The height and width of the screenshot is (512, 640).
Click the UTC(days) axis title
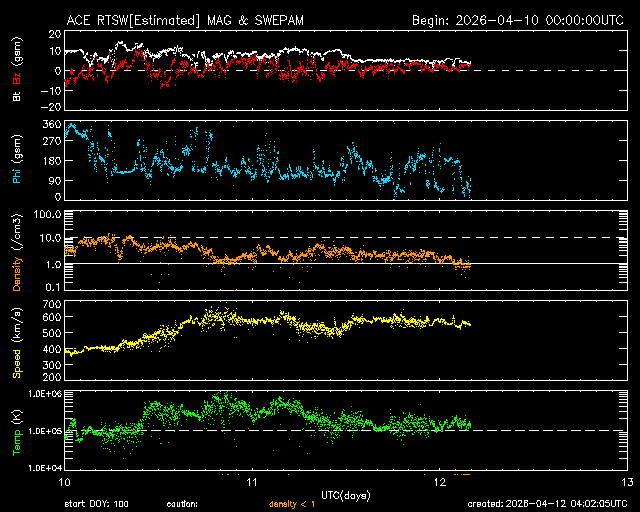[x=344, y=496]
